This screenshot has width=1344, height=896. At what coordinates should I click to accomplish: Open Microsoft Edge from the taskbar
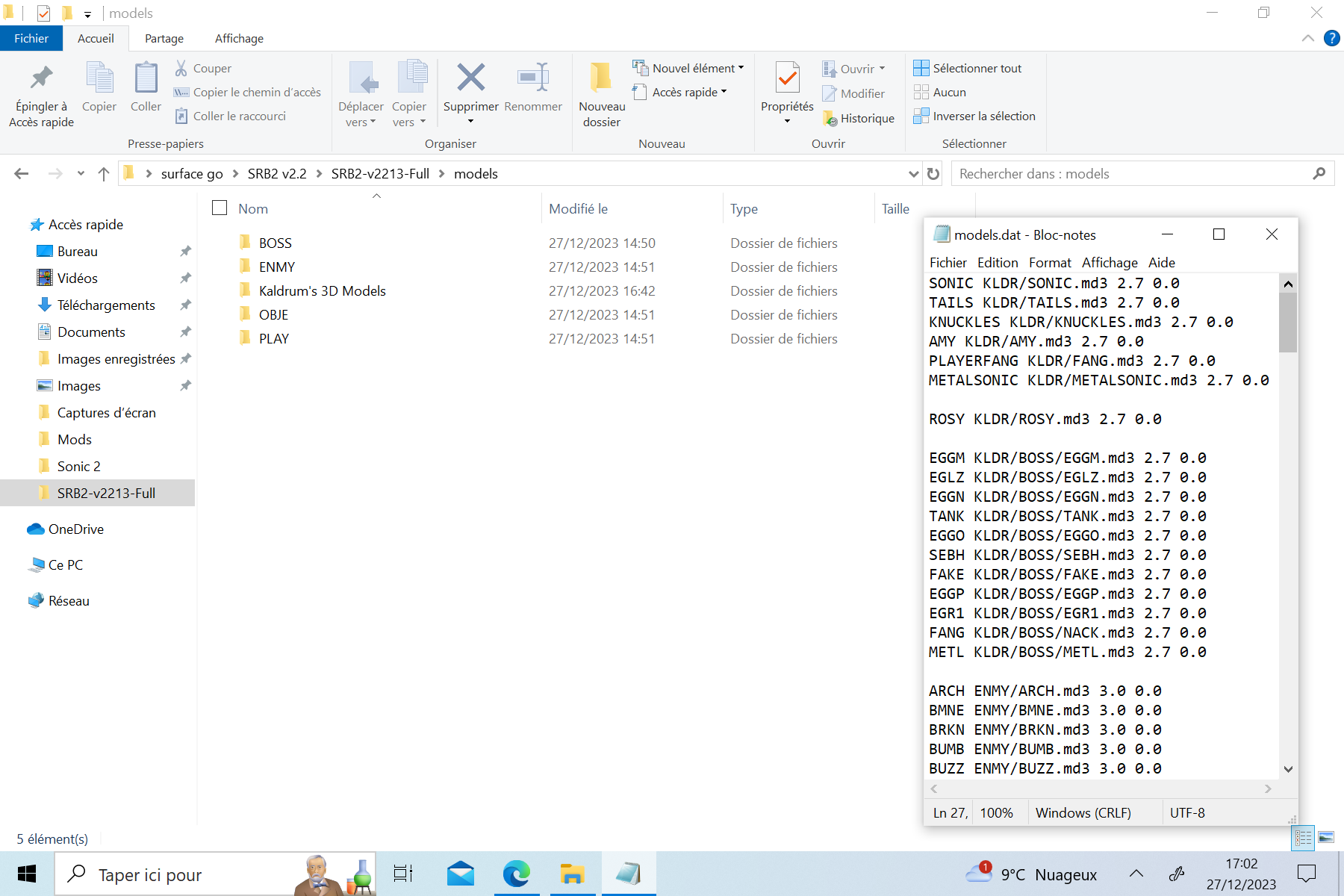point(516,874)
